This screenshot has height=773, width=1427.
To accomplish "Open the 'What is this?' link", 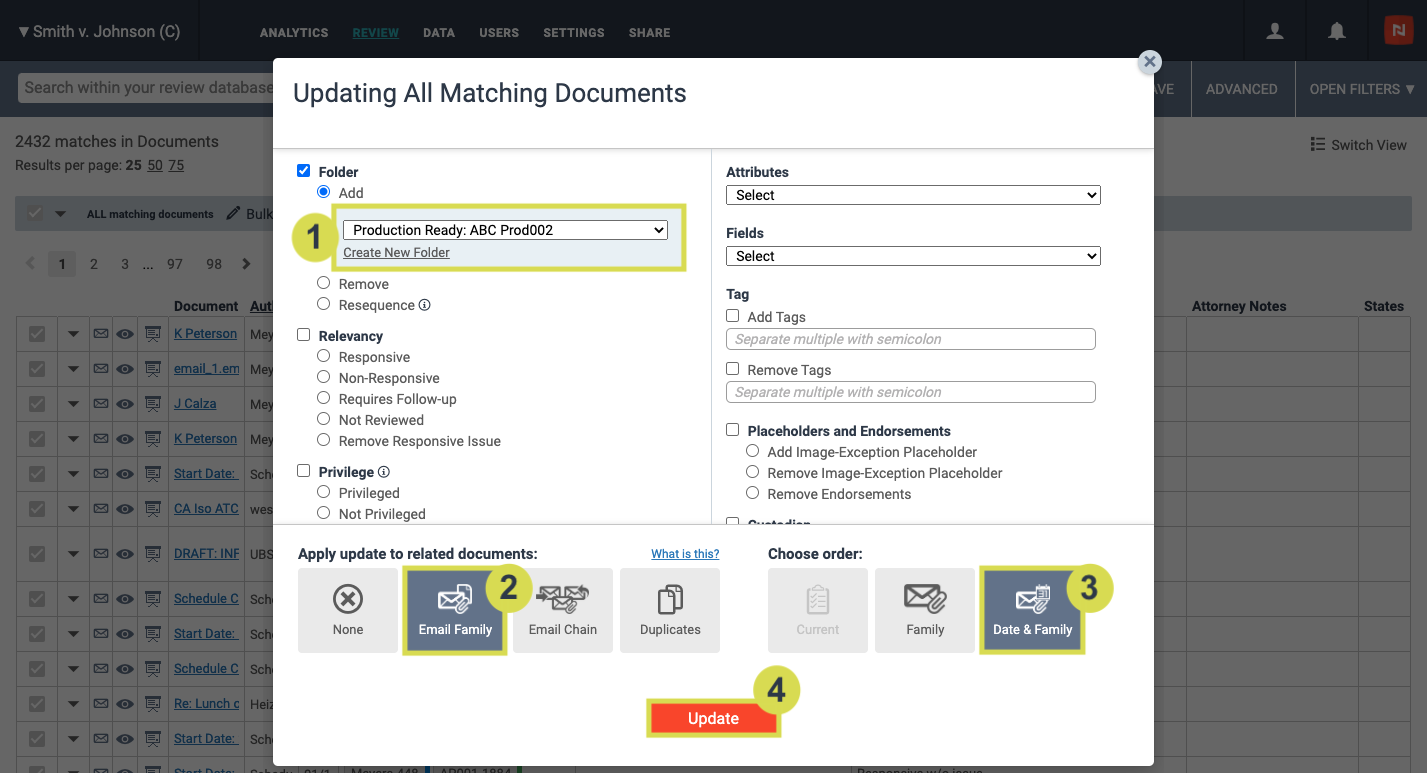I will click(x=685, y=554).
